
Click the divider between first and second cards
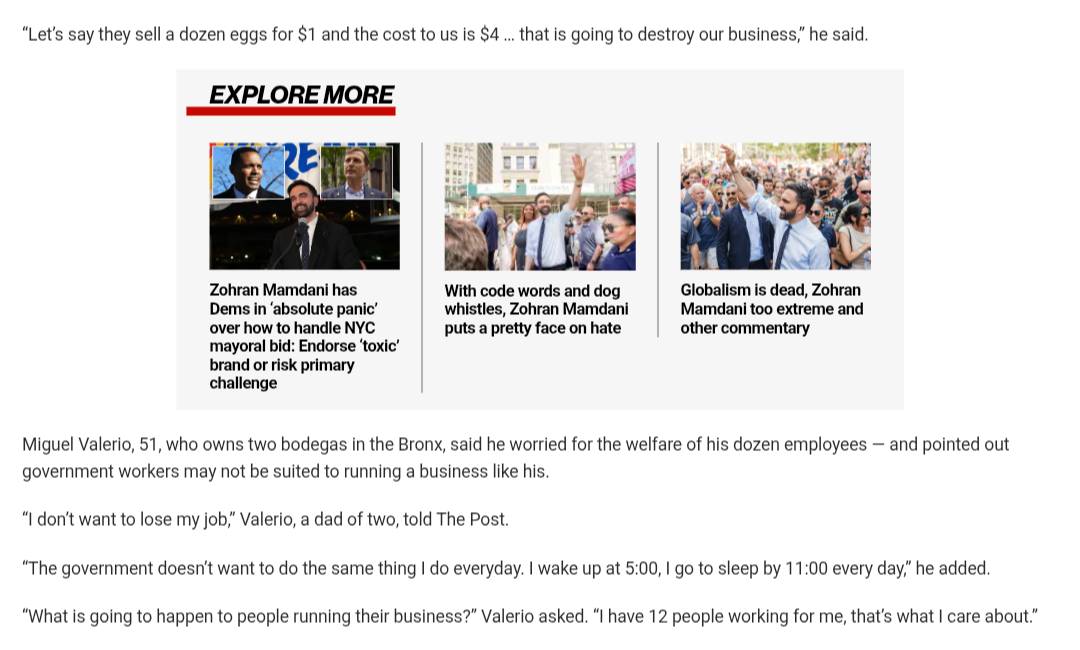click(422, 267)
